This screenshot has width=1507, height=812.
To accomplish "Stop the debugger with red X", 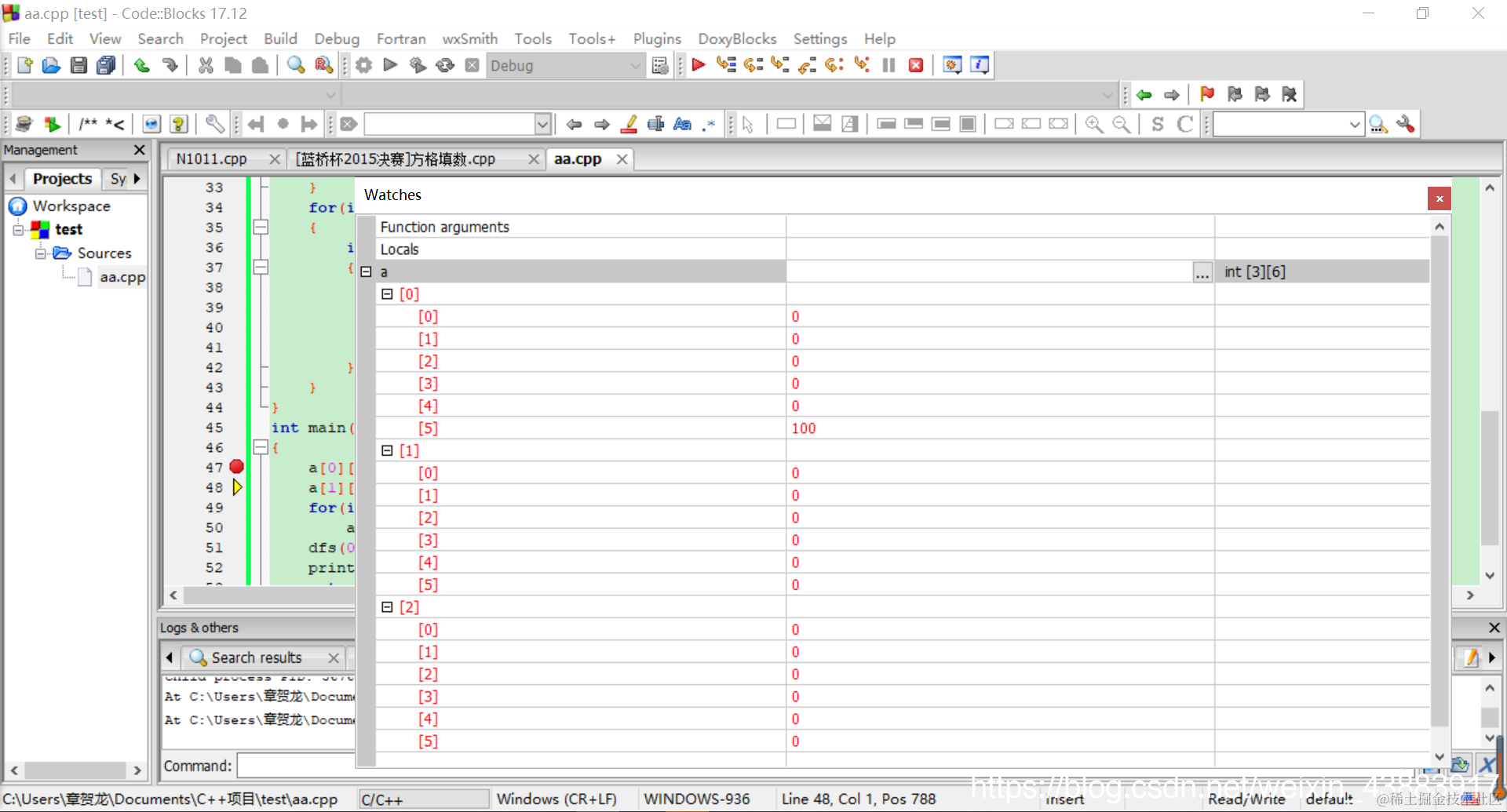I will [916, 65].
